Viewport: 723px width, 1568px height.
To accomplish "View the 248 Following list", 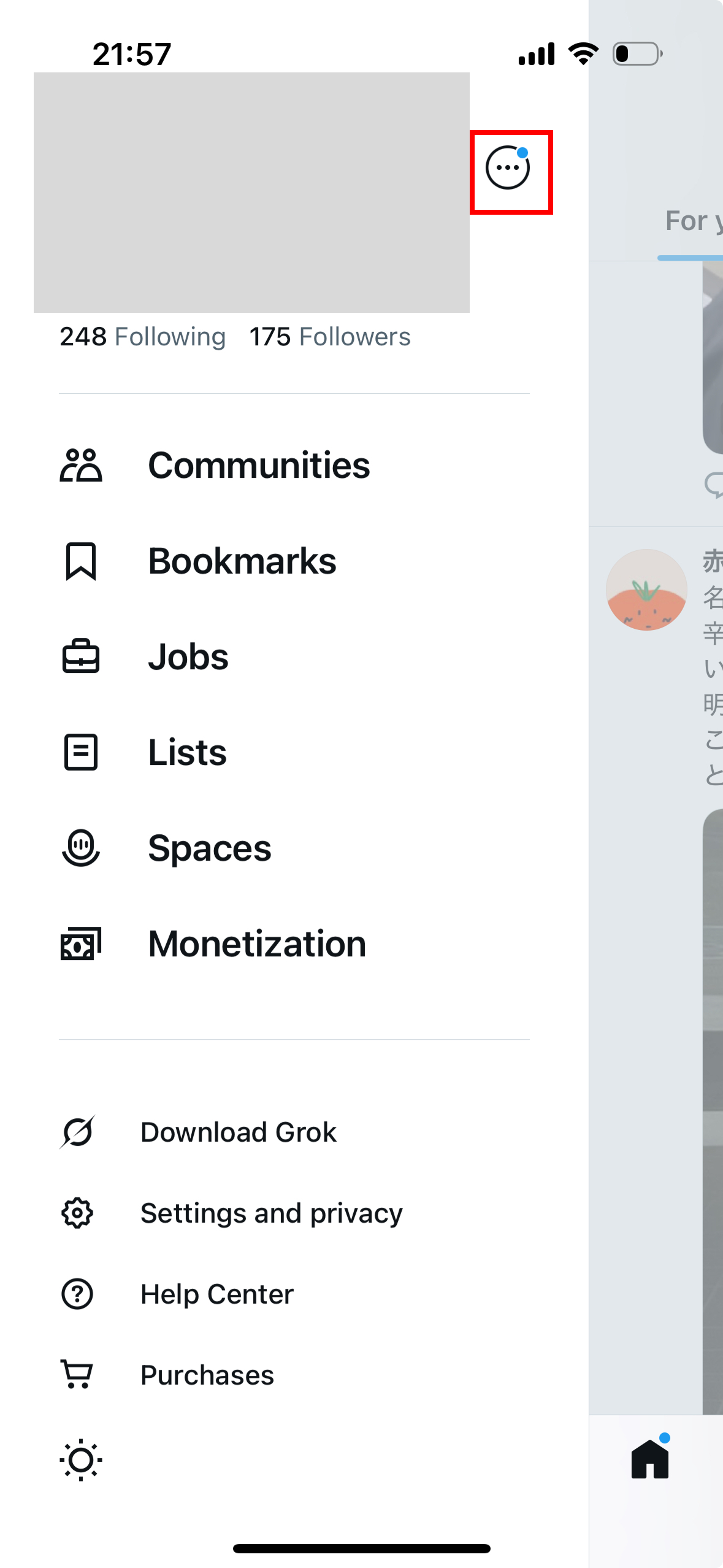I will pos(142,337).
